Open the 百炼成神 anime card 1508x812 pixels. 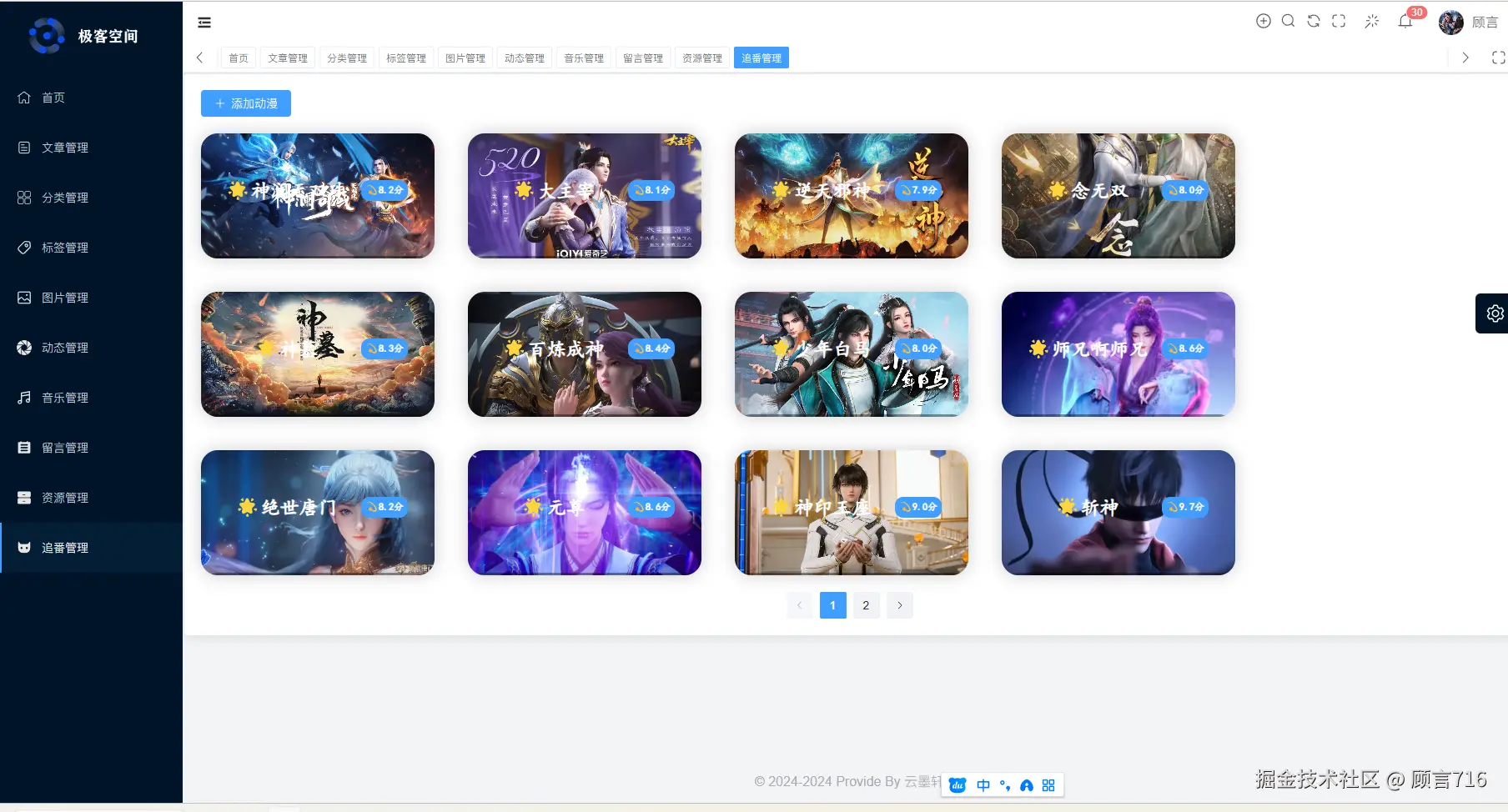[x=585, y=354]
